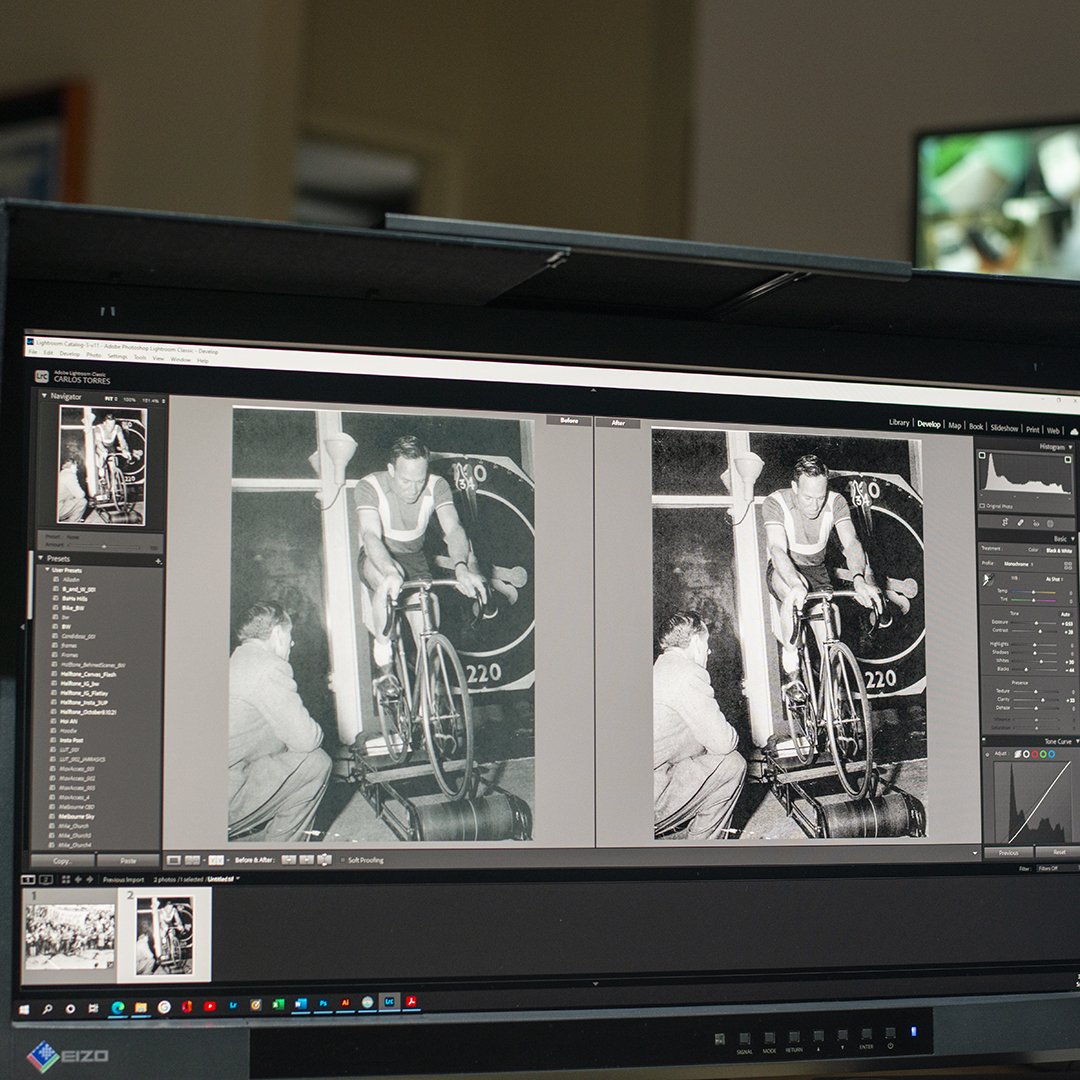Click the tone curve target adjustment icon
The width and height of the screenshot is (1080, 1080).
987,754
